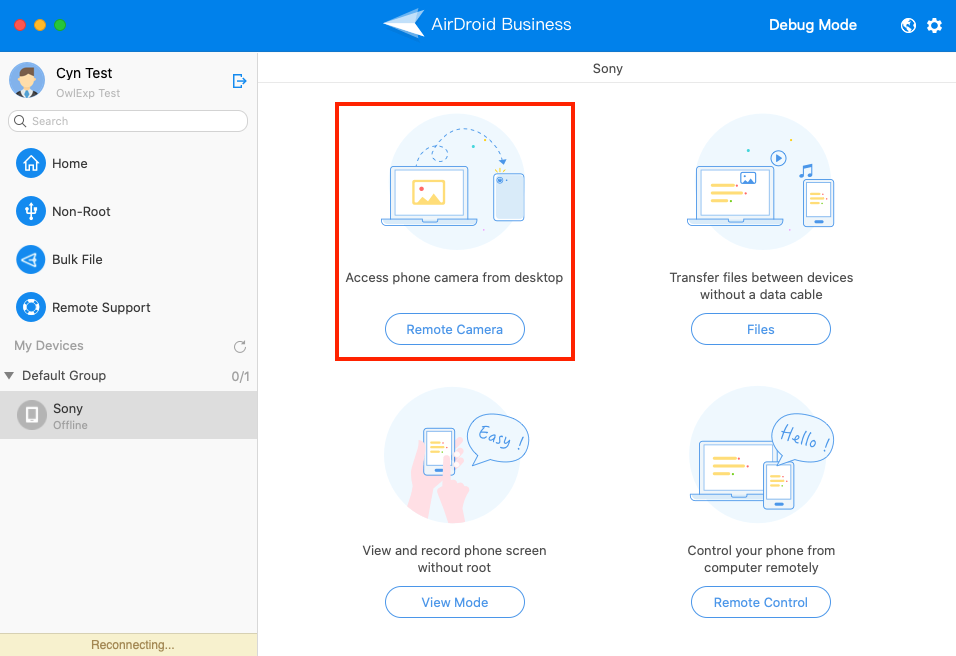This screenshot has width=956, height=656.
Task: Focus the Search input field
Action: point(128,121)
